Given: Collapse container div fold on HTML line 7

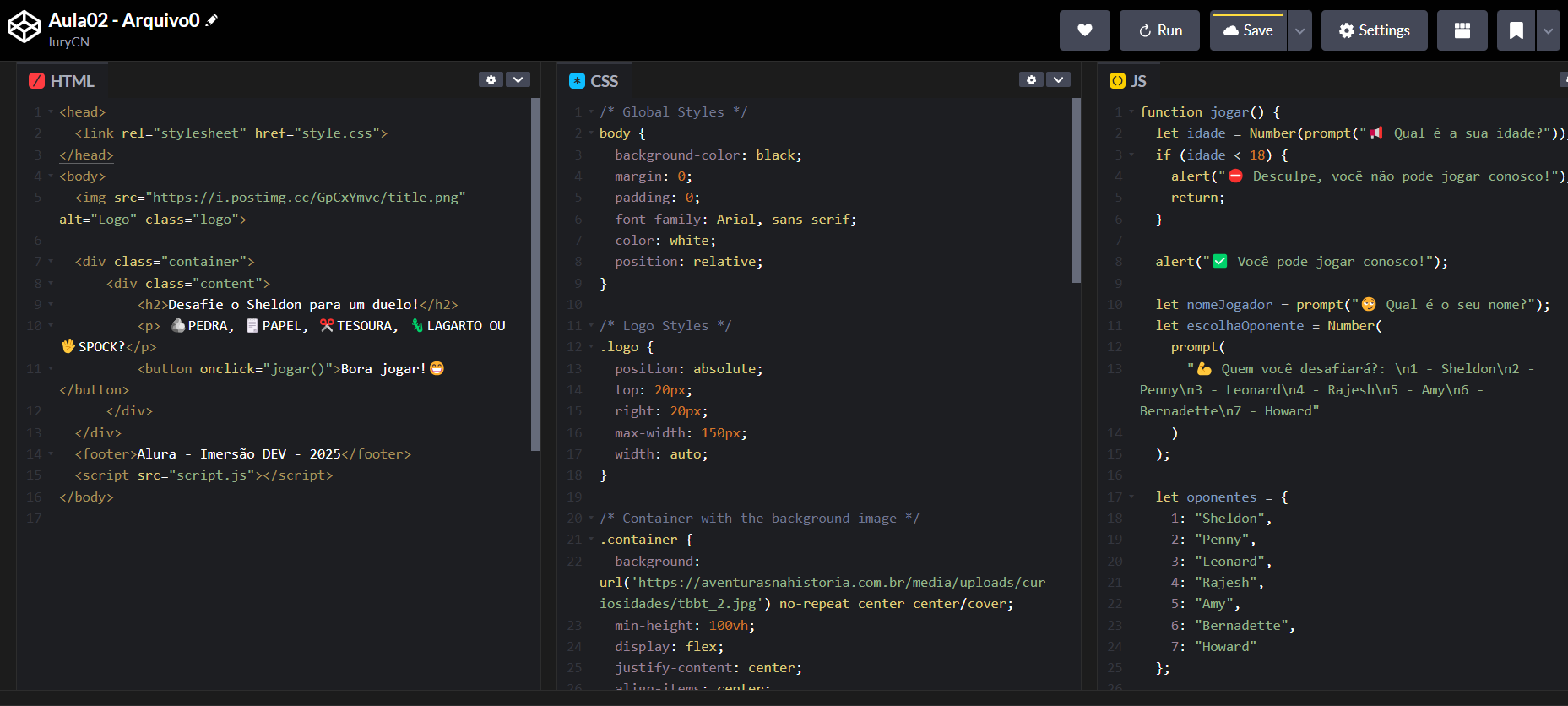Looking at the screenshot, I should coord(51,262).
